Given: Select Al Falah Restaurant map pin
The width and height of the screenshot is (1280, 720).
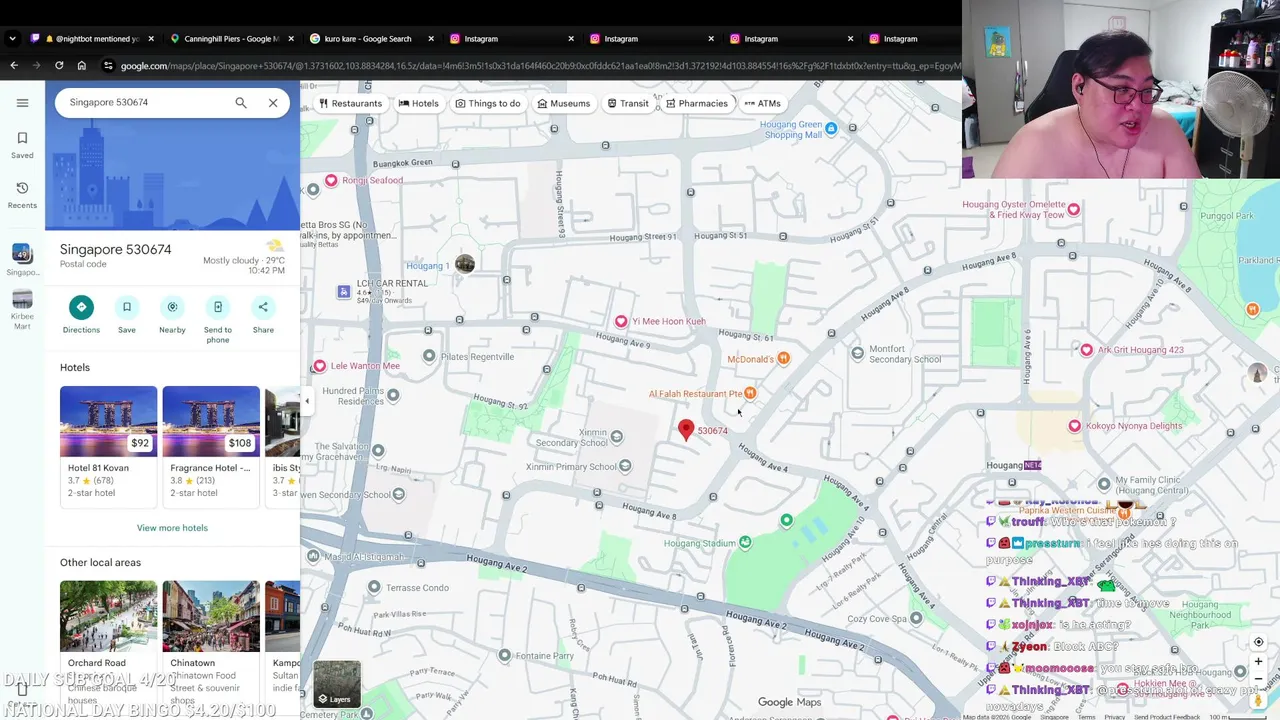Looking at the screenshot, I should [x=750, y=393].
